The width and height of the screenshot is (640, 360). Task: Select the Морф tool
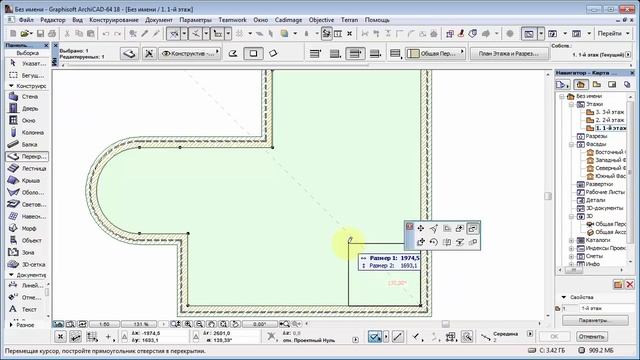[x=27, y=229]
